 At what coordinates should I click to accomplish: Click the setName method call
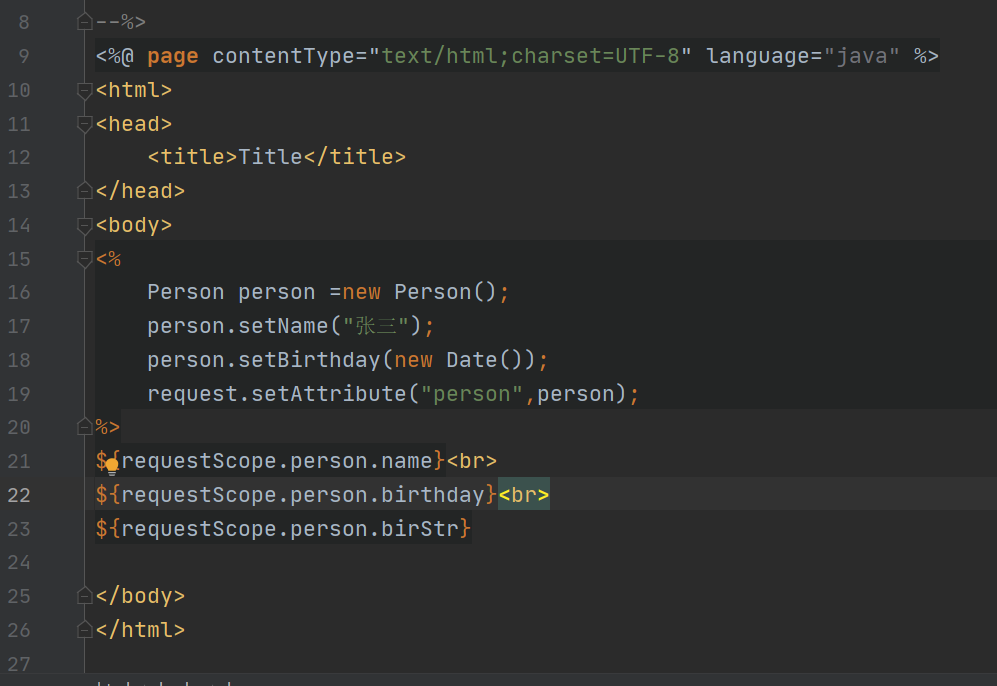283,326
